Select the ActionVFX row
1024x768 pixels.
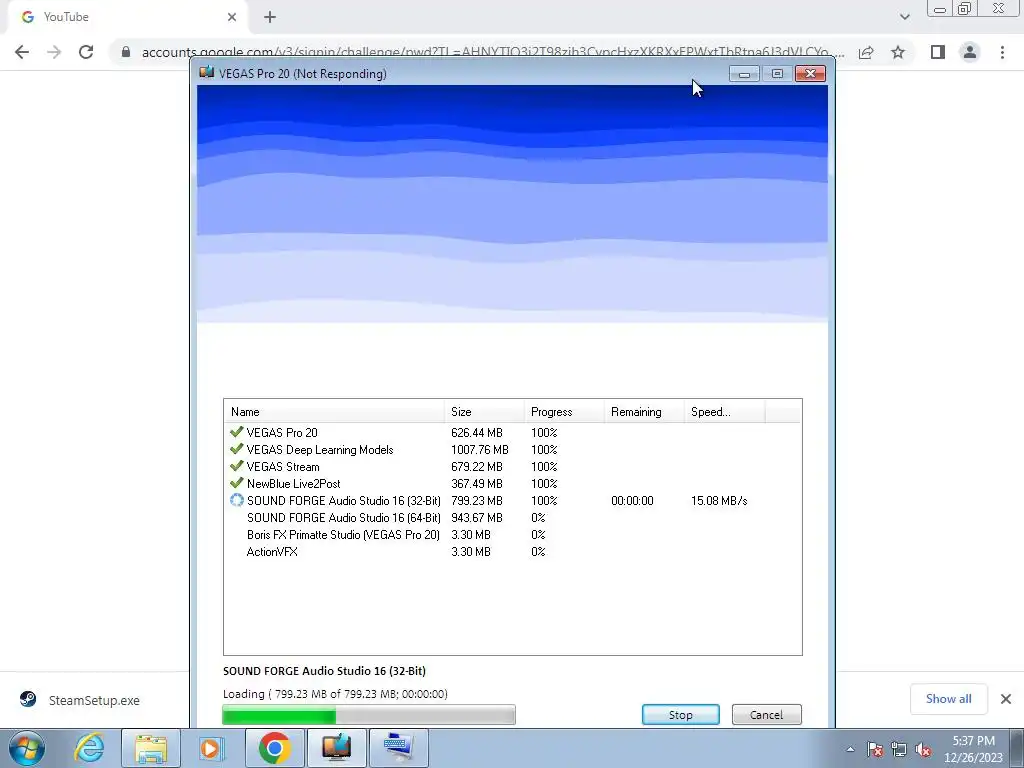[x=513, y=551]
